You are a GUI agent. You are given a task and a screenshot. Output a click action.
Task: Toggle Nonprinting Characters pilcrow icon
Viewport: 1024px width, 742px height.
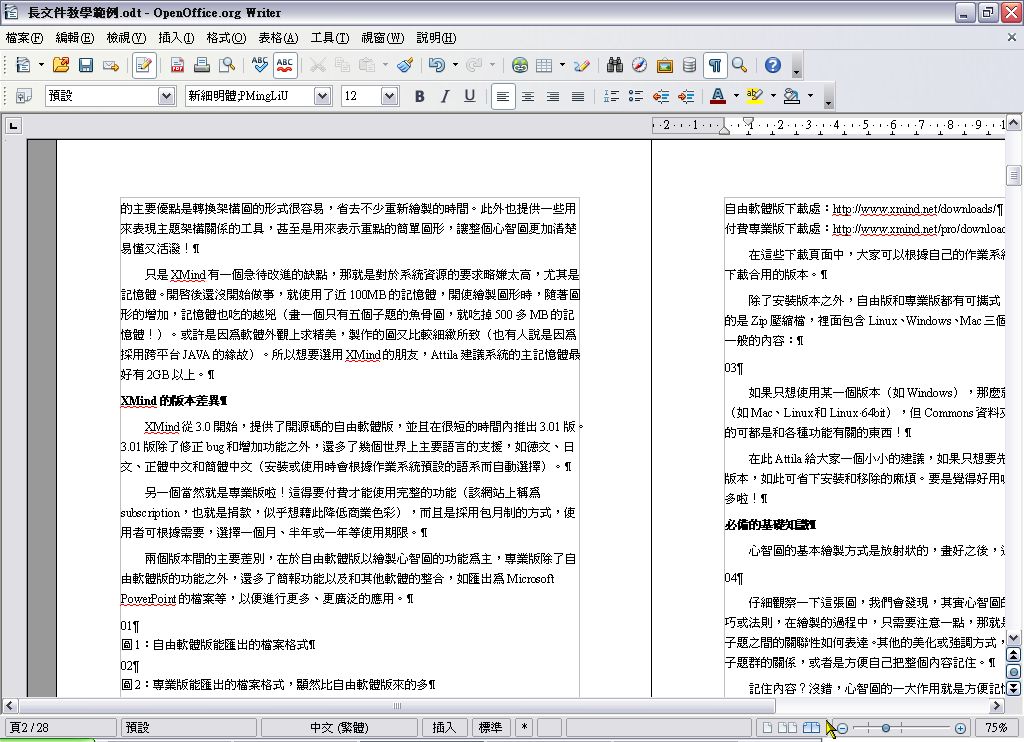click(x=715, y=65)
